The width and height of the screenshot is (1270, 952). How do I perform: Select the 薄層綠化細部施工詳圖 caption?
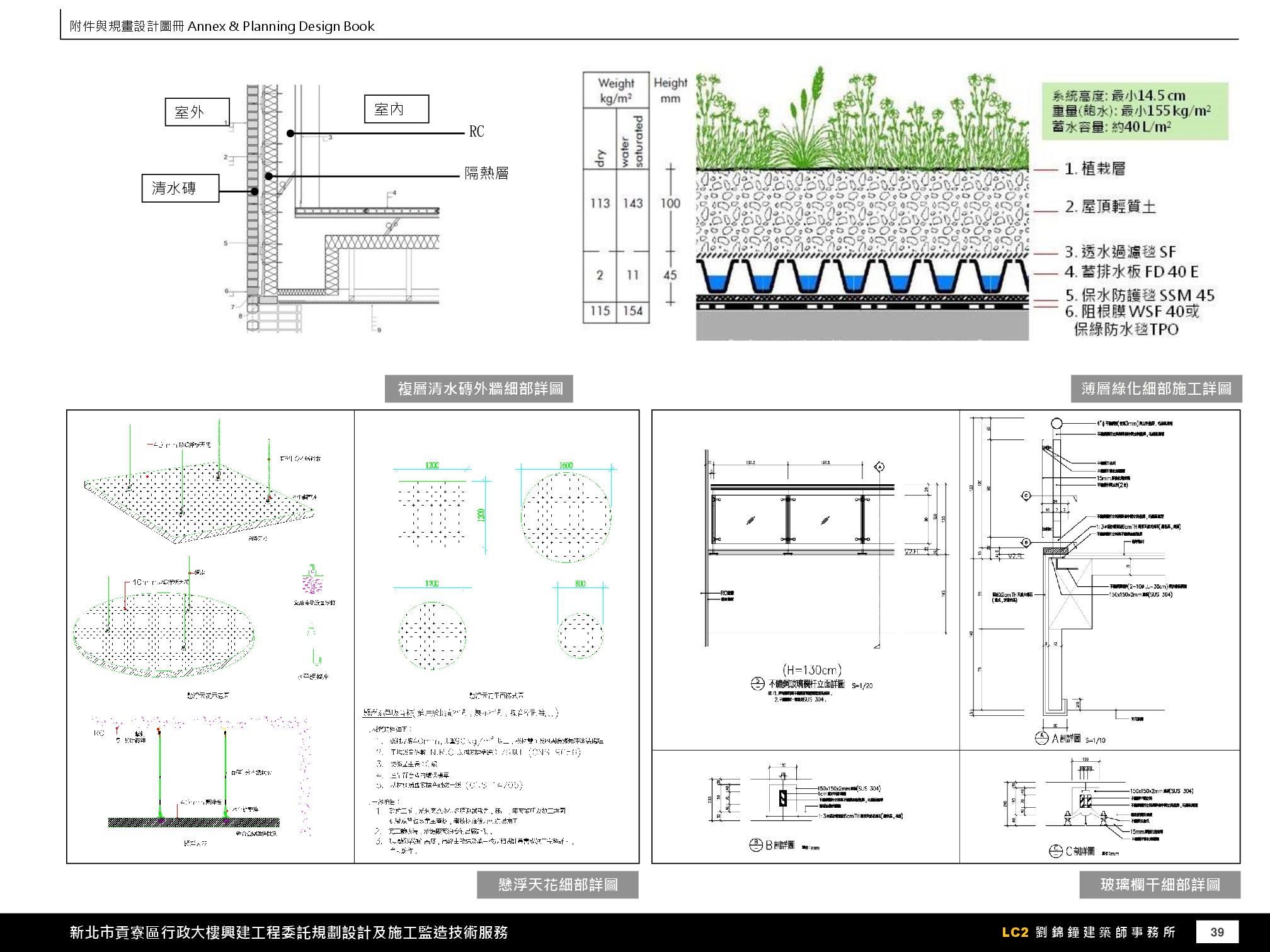pyautogui.click(x=1156, y=388)
